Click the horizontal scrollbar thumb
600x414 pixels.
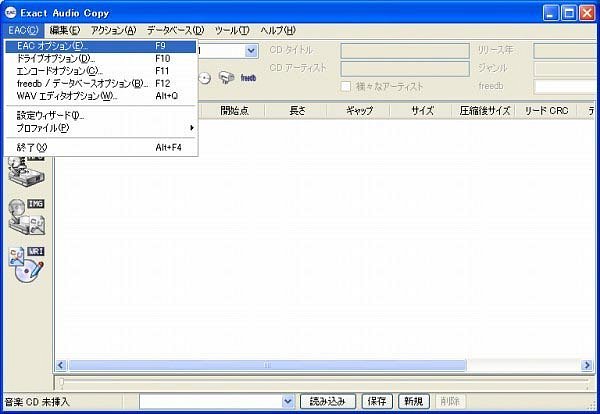pos(267,365)
